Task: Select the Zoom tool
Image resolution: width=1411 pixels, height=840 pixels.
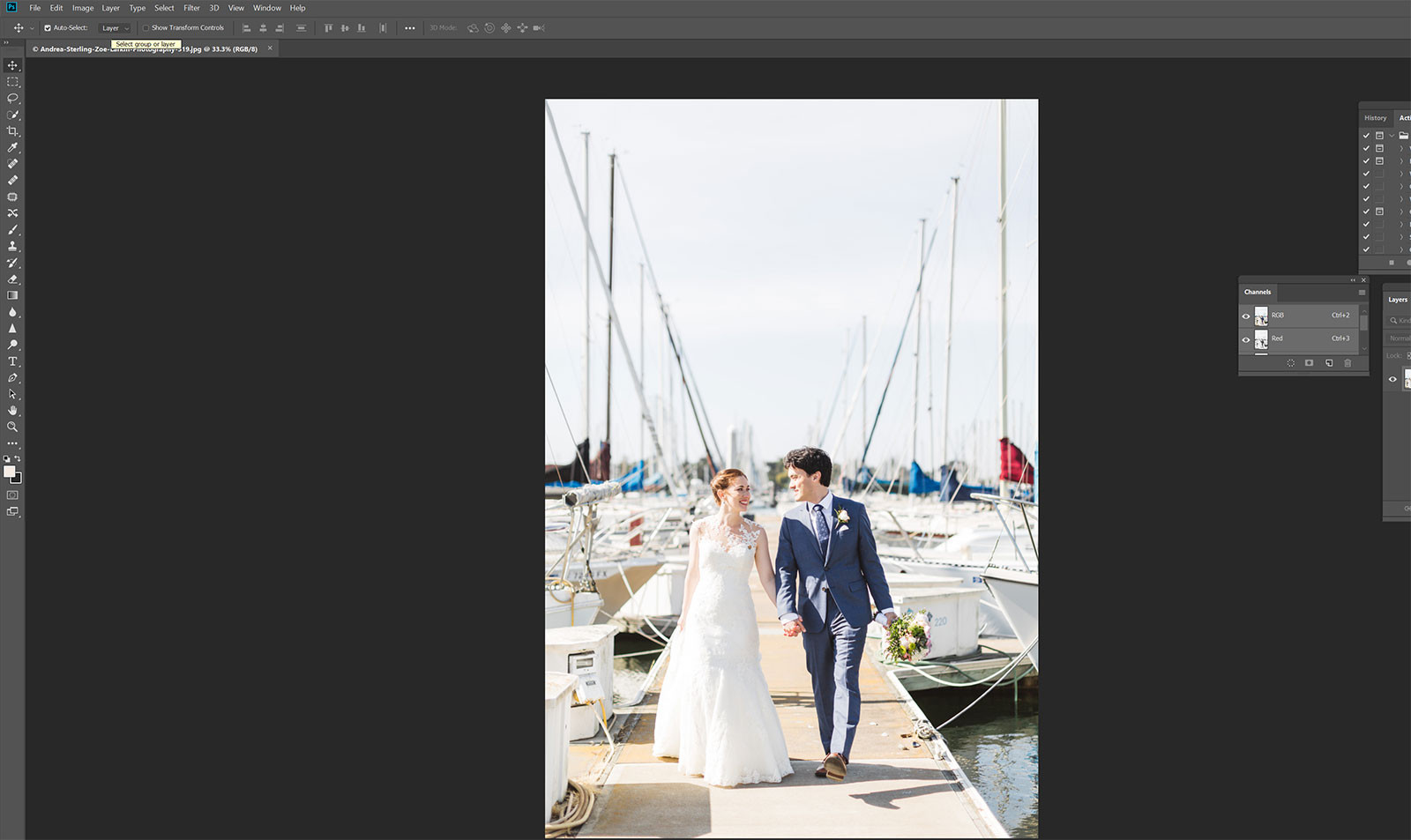Action: [x=12, y=427]
